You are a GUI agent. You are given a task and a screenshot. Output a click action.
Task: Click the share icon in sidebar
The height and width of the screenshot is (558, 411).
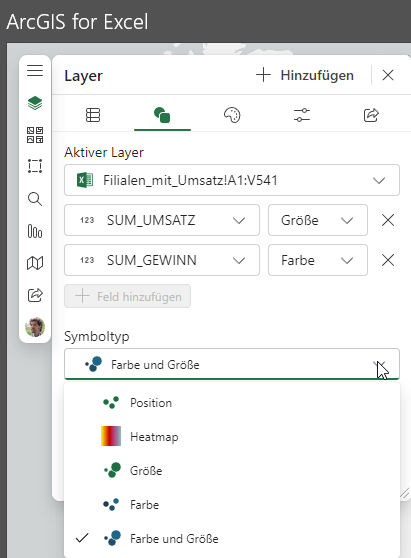coord(35,295)
